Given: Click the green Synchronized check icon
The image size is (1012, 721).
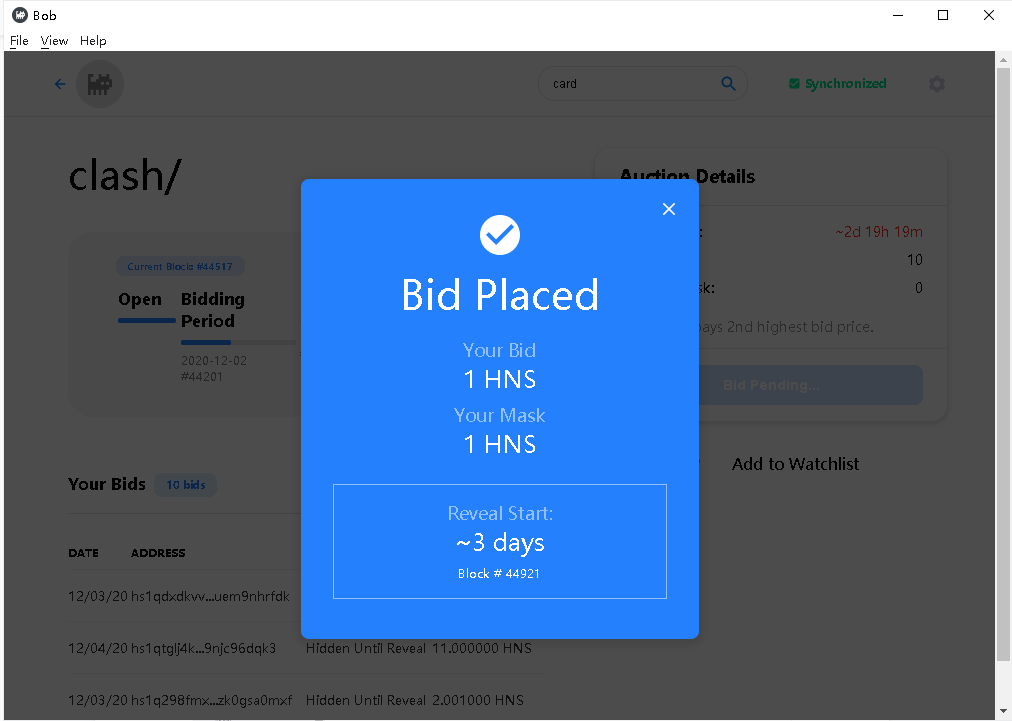Looking at the screenshot, I should point(794,84).
